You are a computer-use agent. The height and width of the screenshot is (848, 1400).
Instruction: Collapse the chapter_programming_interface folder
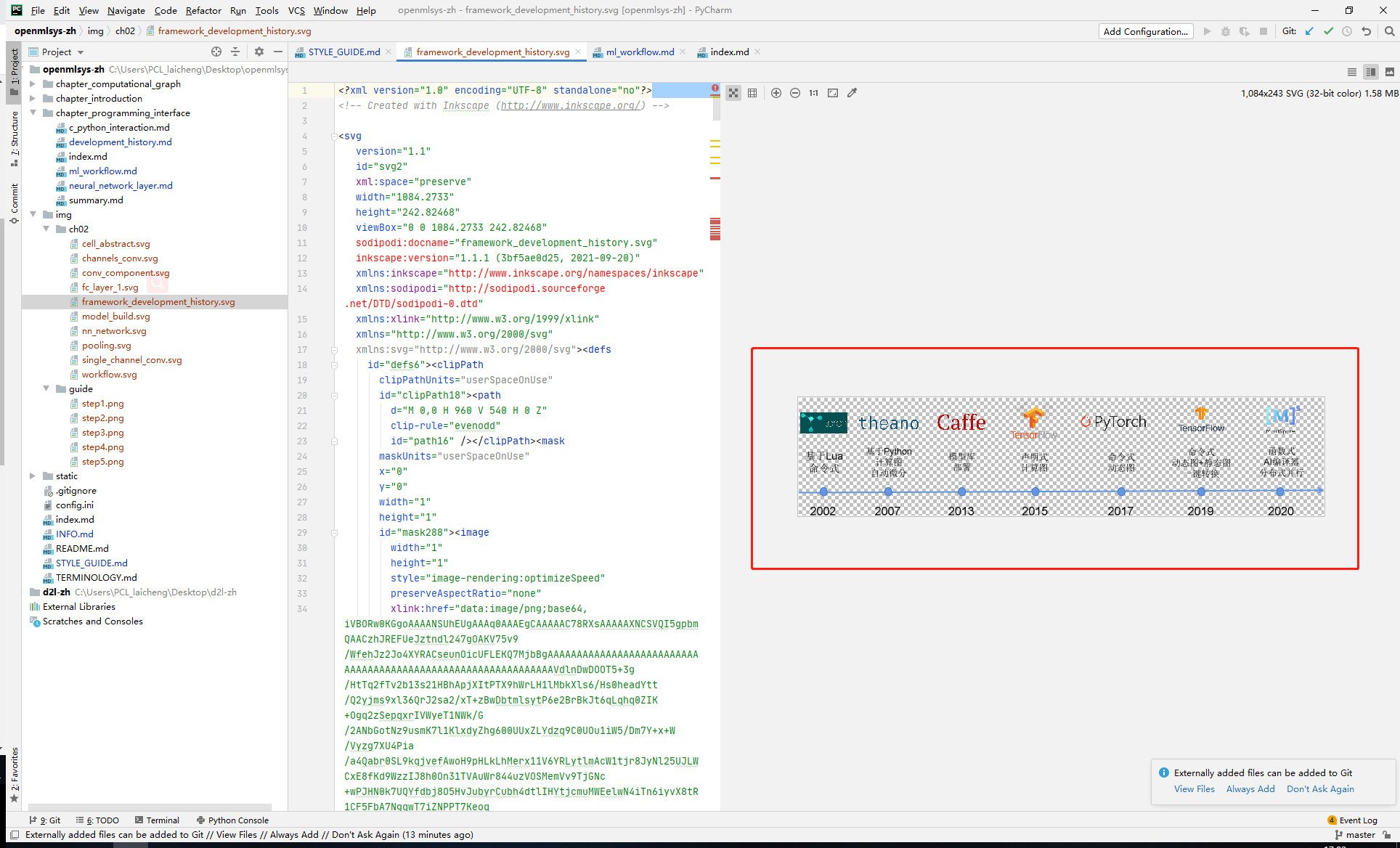click(33, 113)
